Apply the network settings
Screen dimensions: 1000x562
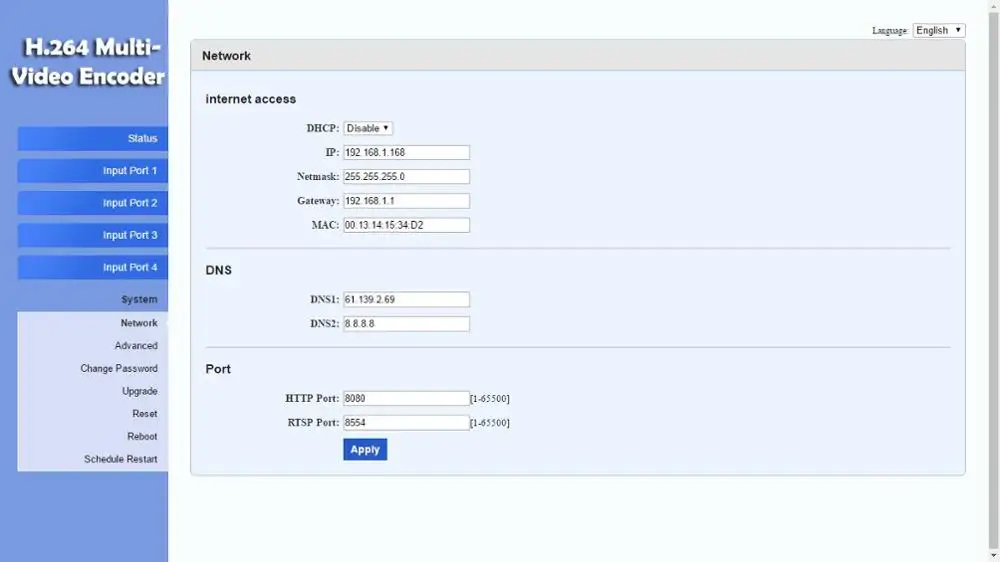[365, 449]
